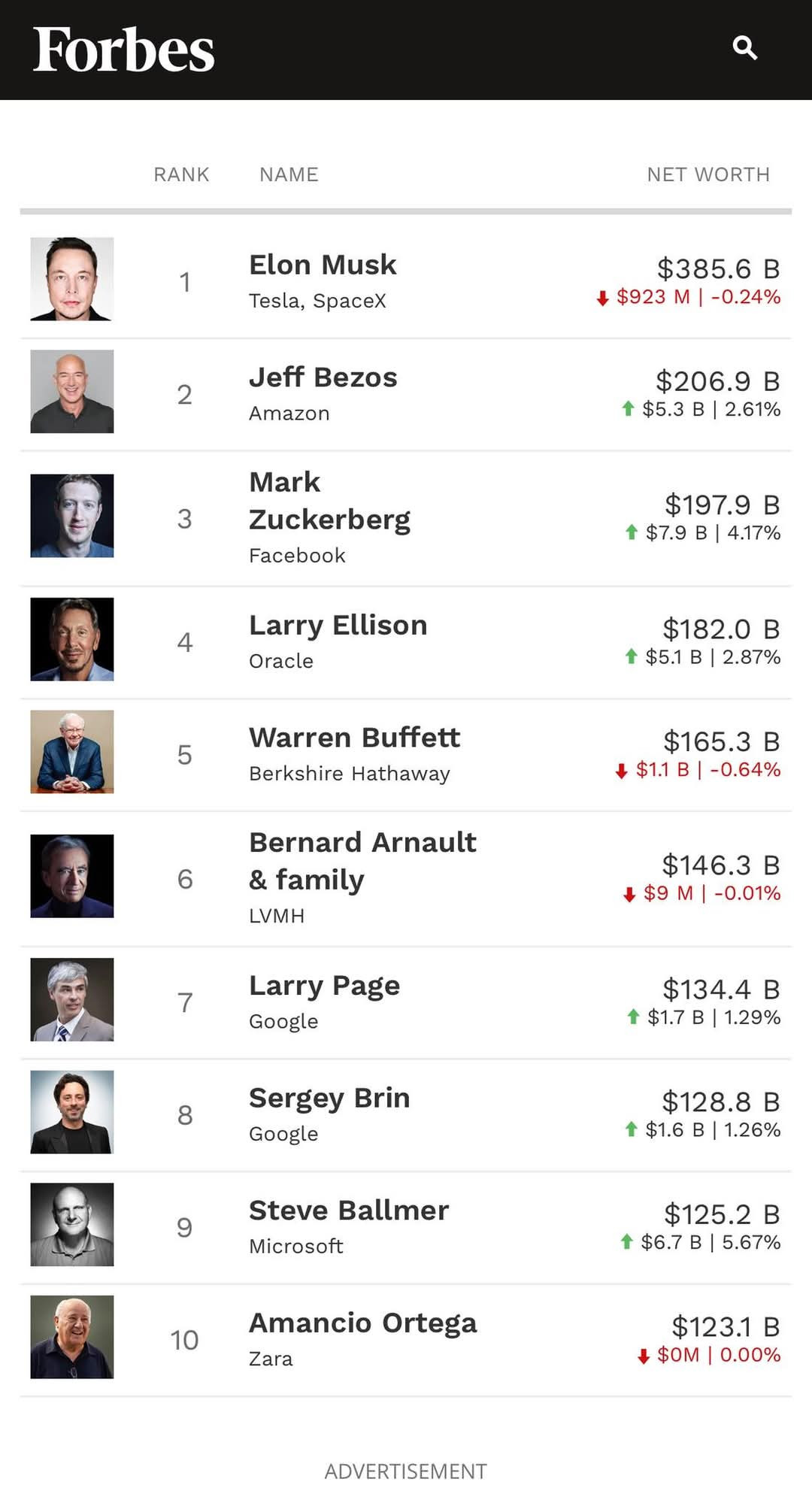
Task: Sort by the NAME column header
Action: click(x=289, y=174)
